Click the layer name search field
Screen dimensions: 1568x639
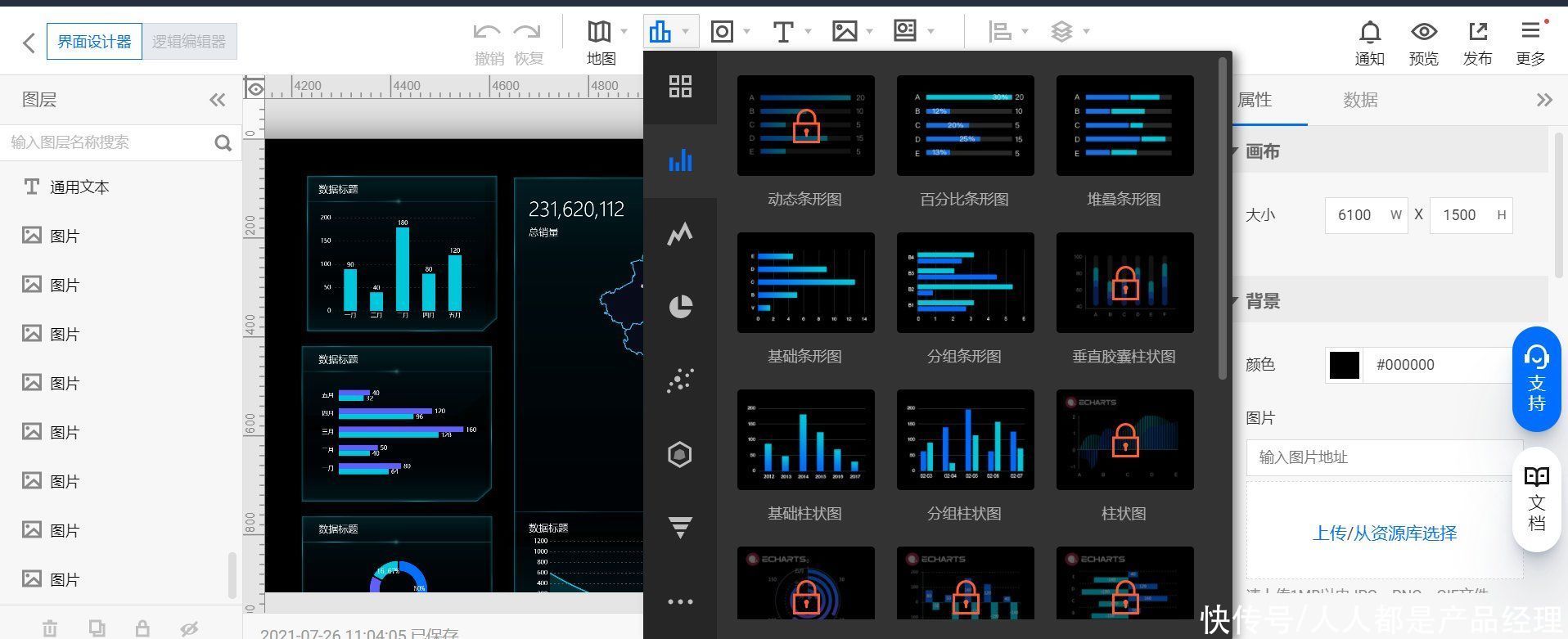[106, 142]
